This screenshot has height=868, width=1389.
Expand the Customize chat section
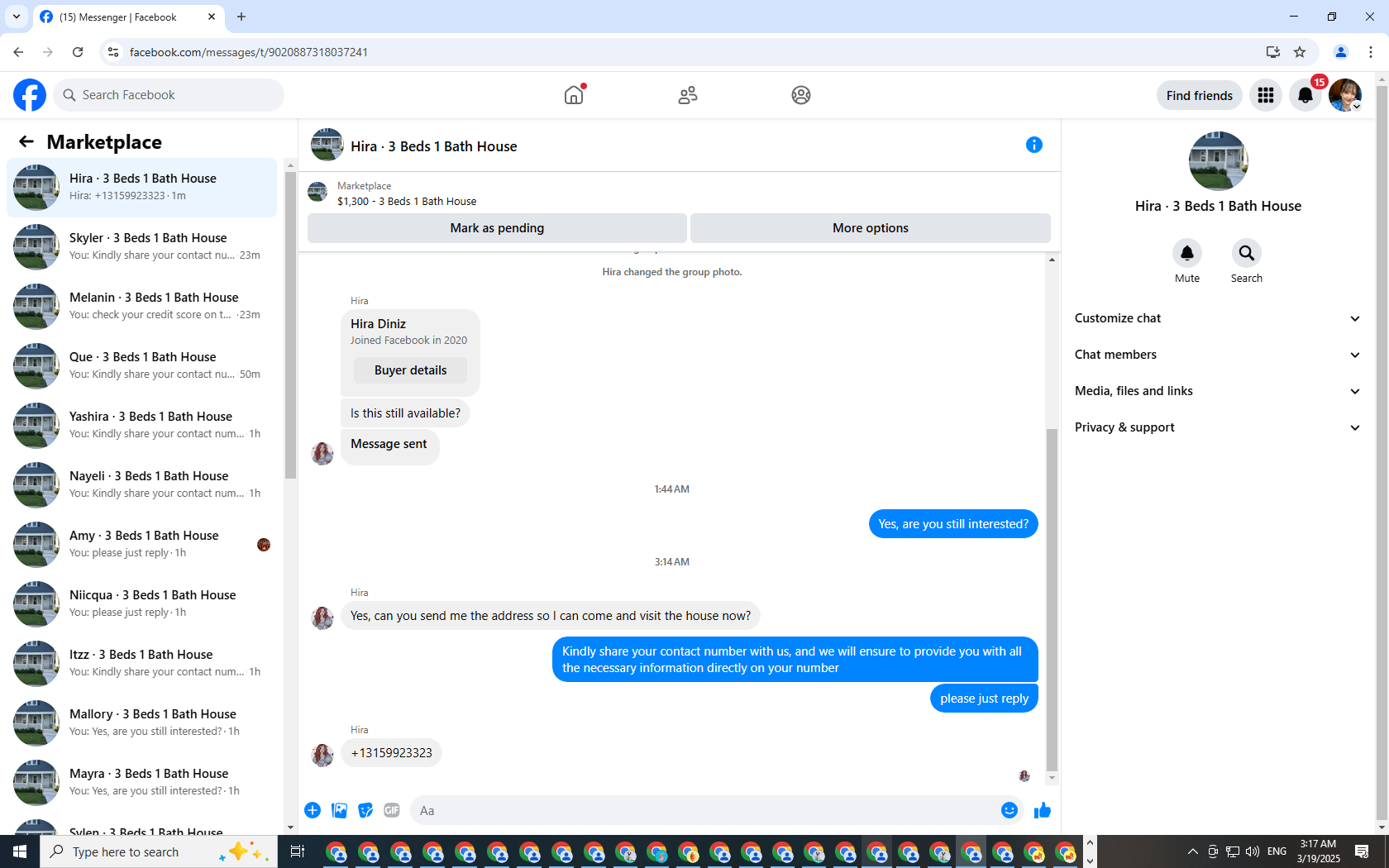[x=1218, y=318]
